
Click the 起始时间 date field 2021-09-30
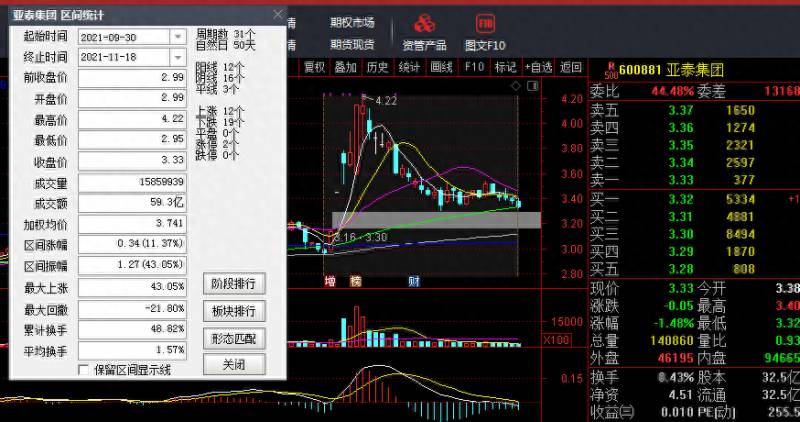124,37
